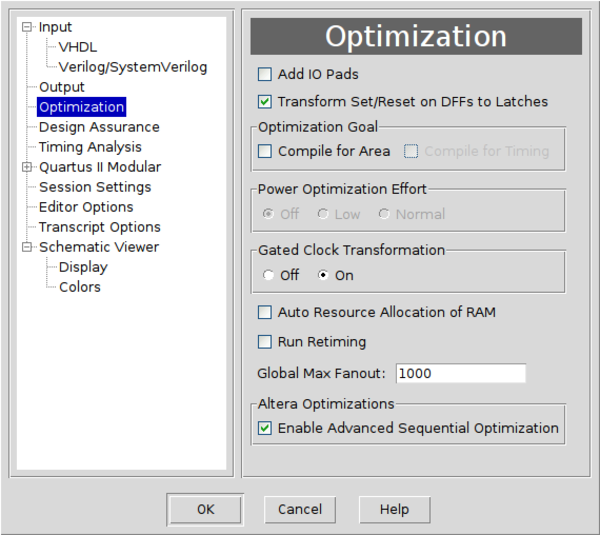
Task: Select Editor Options in tree
Action: pos(86,207)
